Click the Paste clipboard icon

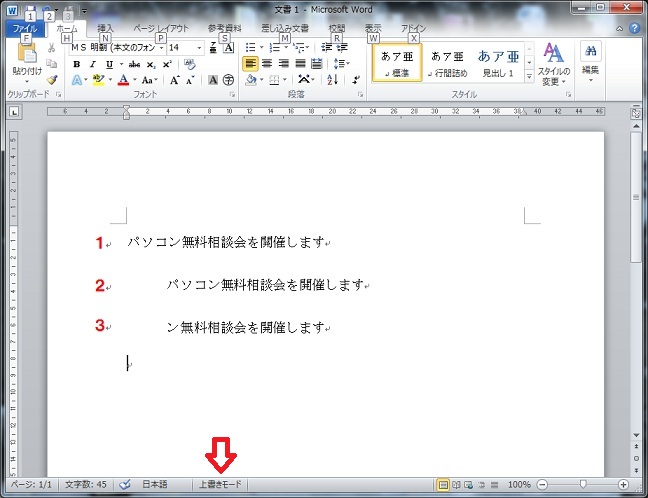point(27,53)
